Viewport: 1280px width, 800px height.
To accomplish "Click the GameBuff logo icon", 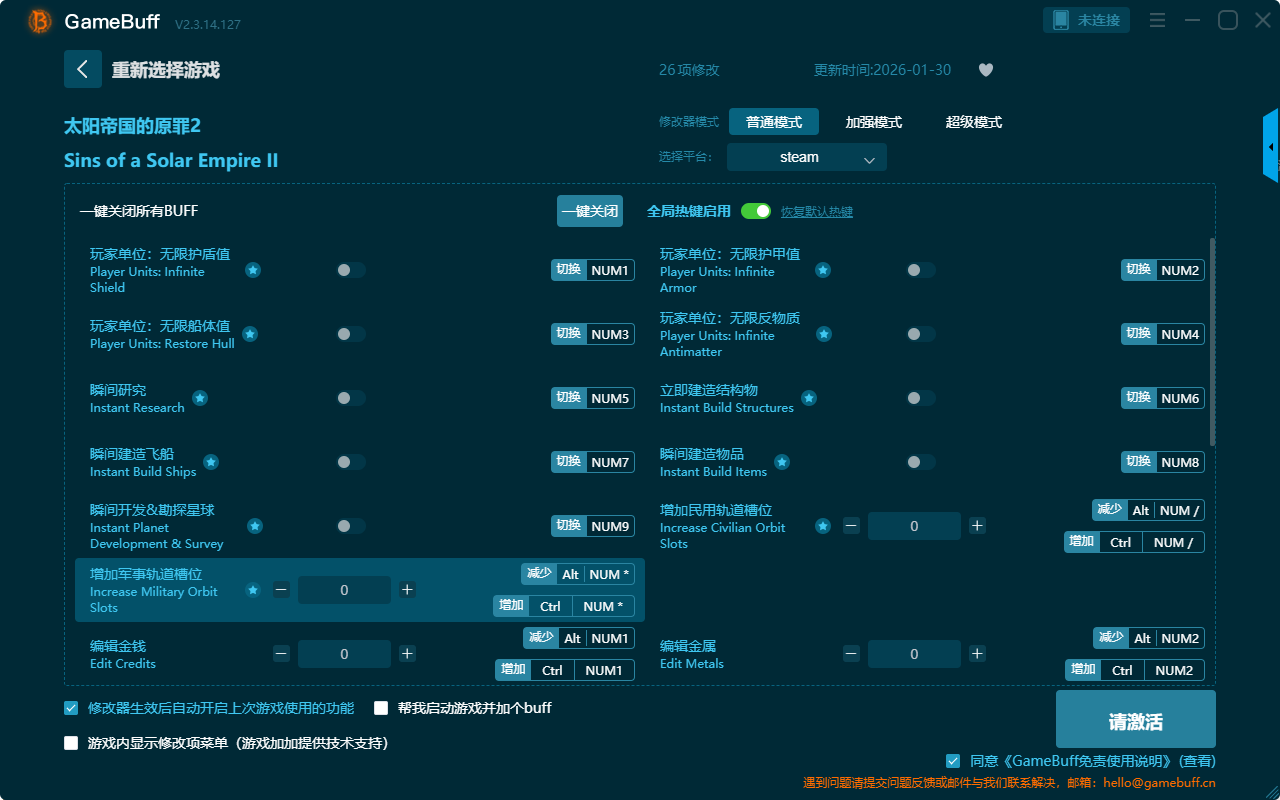I will click(x=40, y=21).
